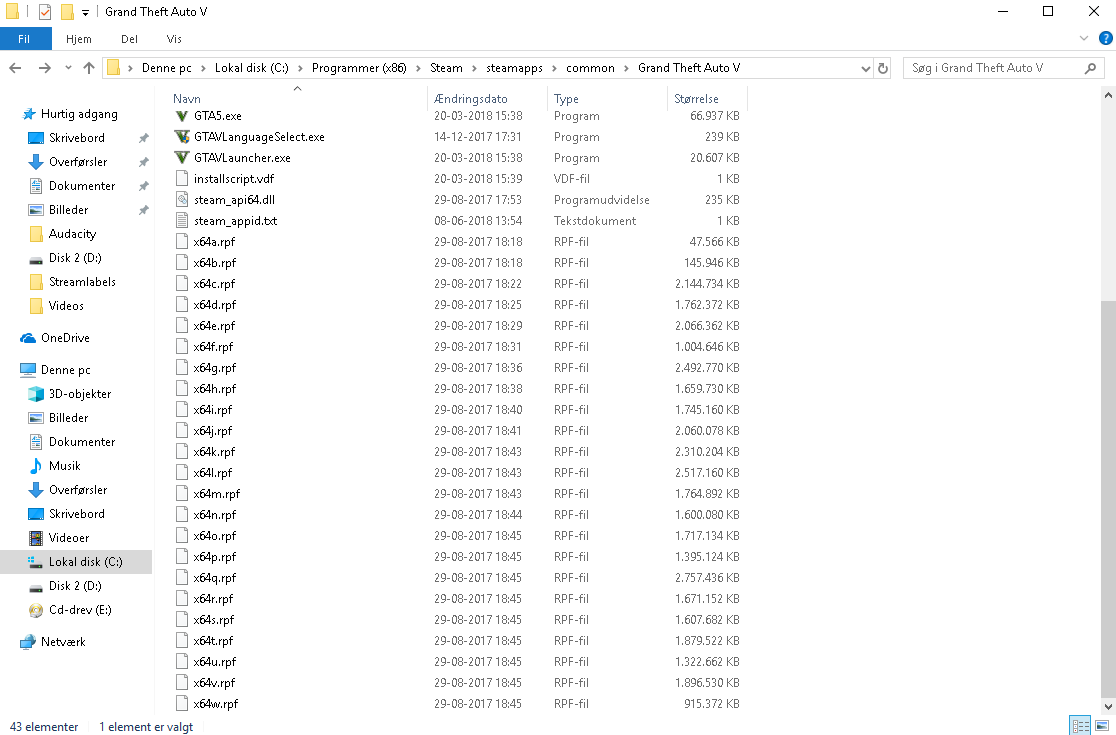Open the Fil menu
Screen dimensions: 1116x735
pyautogui.click(x=24, y=39)
